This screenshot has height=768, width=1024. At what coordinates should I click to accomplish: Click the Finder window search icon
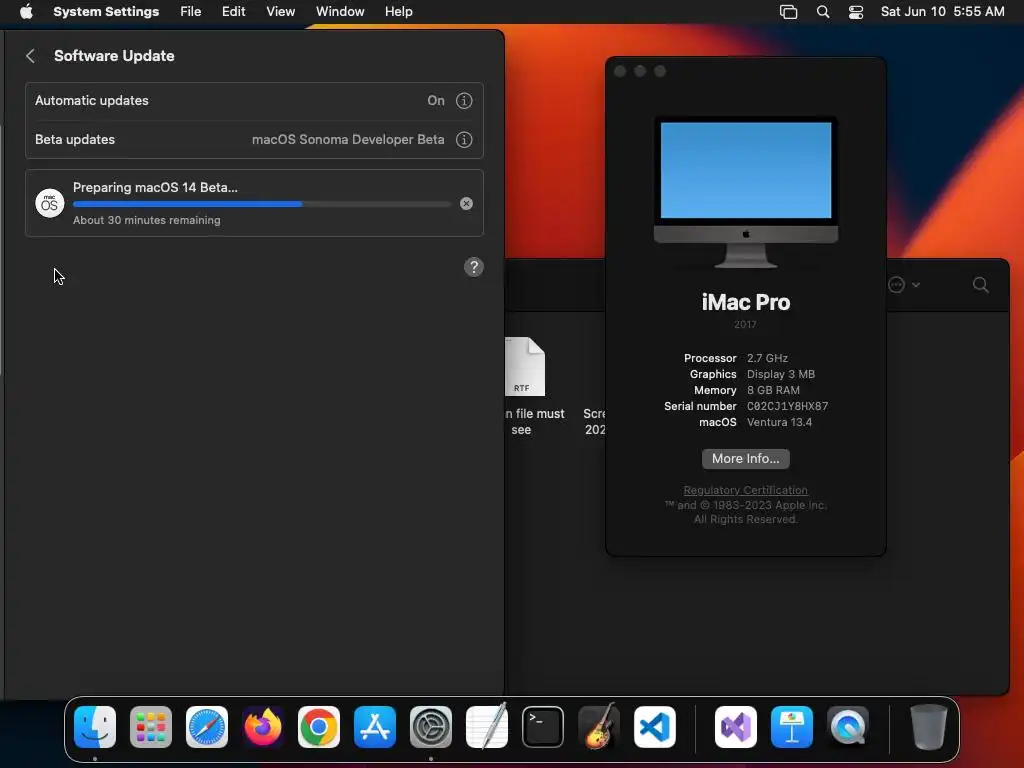980,285
